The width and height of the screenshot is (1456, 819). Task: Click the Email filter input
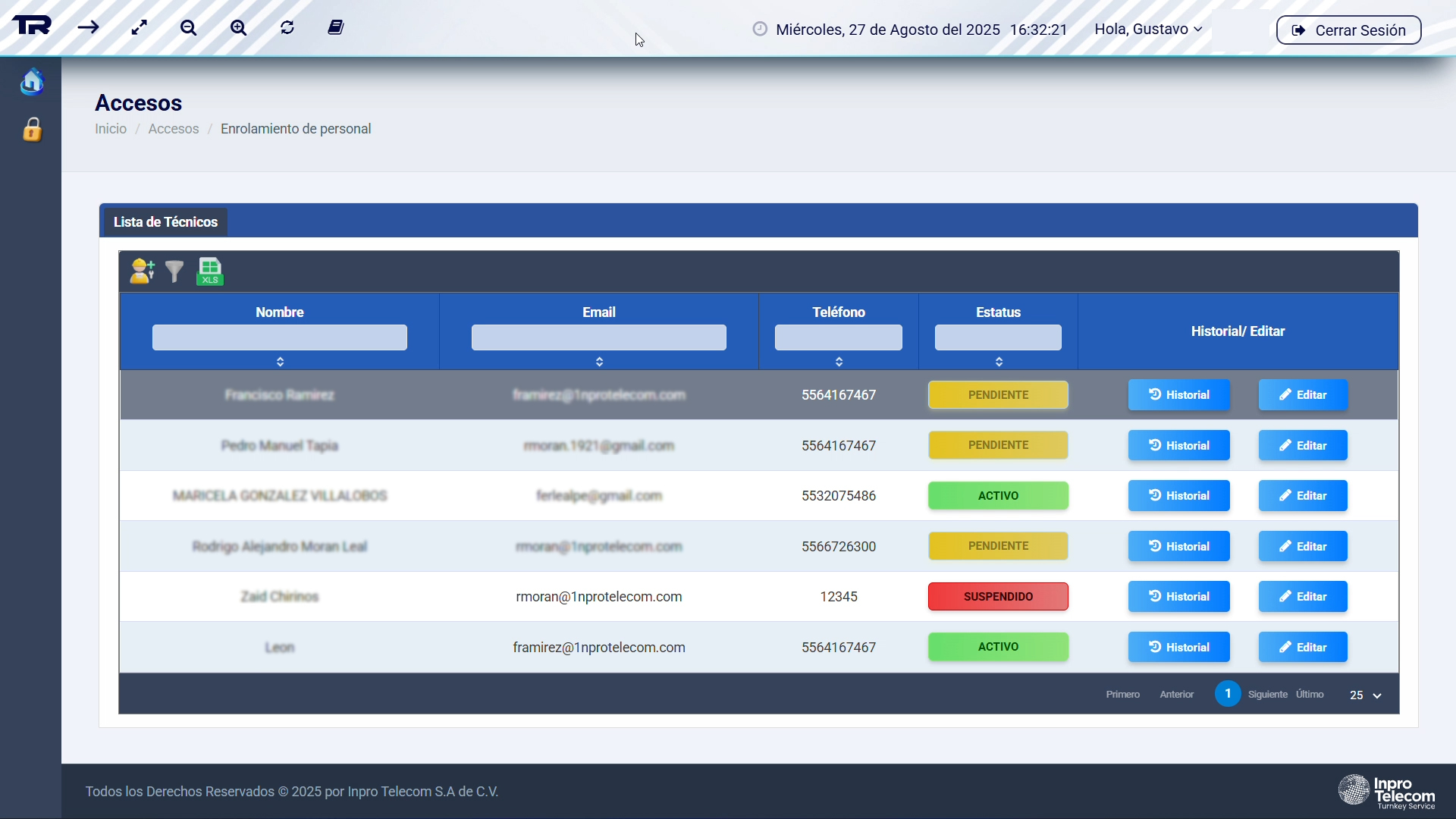click(x=599, y=337)
